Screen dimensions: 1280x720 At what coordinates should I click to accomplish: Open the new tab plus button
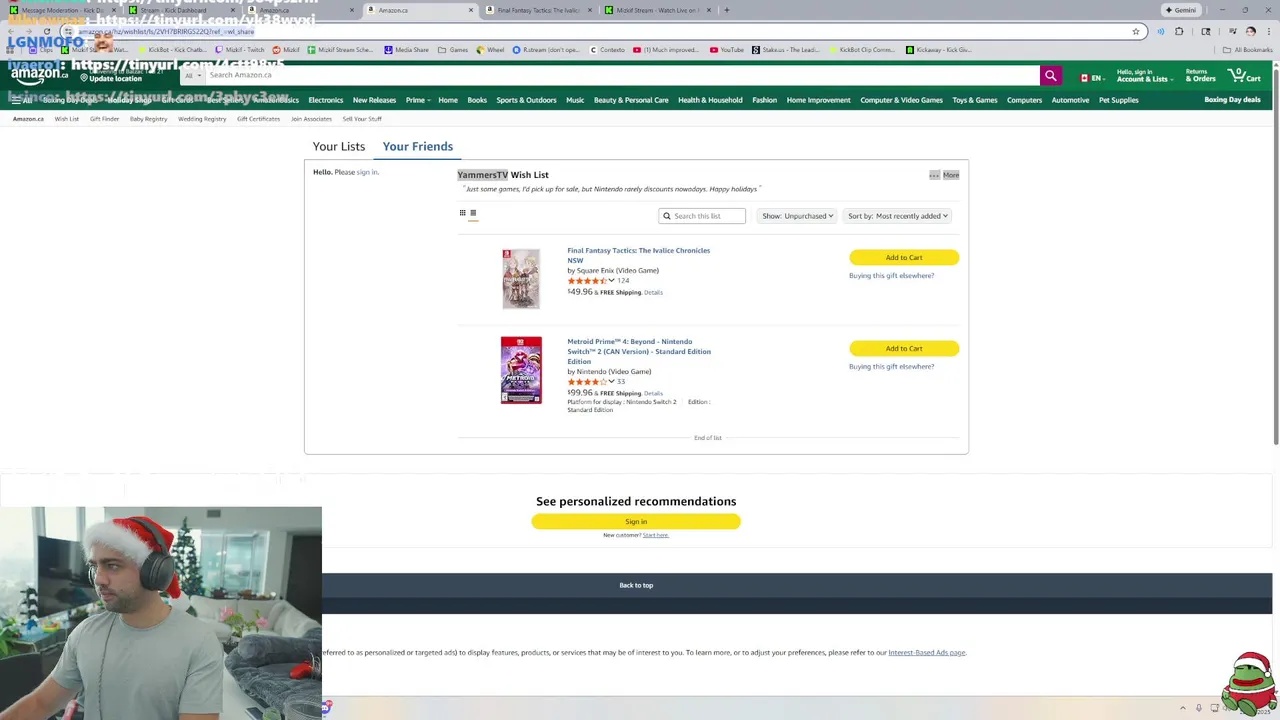point(726,10)
